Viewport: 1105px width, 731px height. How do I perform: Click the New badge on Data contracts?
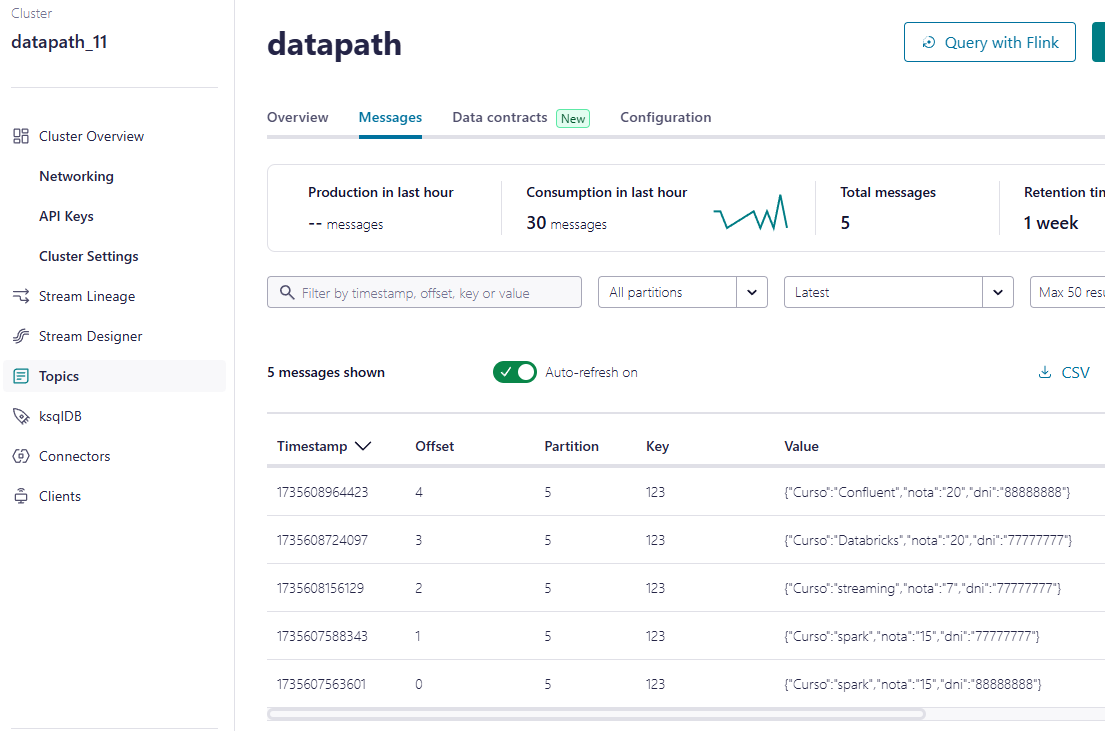point(573,118)
